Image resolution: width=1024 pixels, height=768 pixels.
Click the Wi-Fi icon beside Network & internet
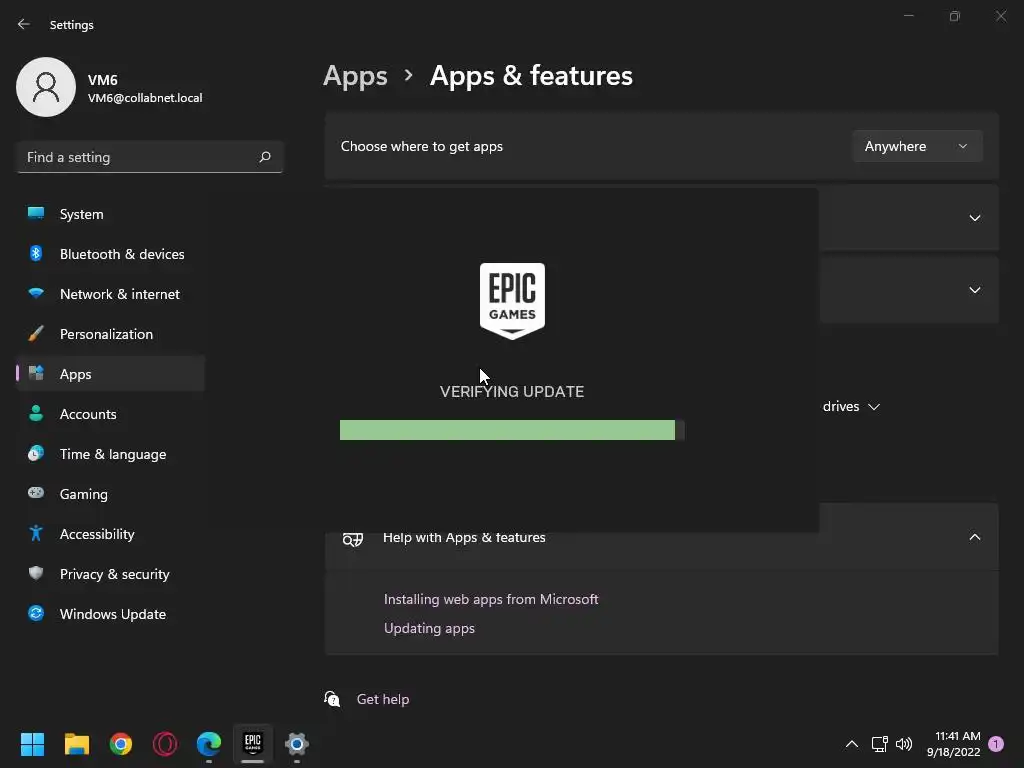36,293
